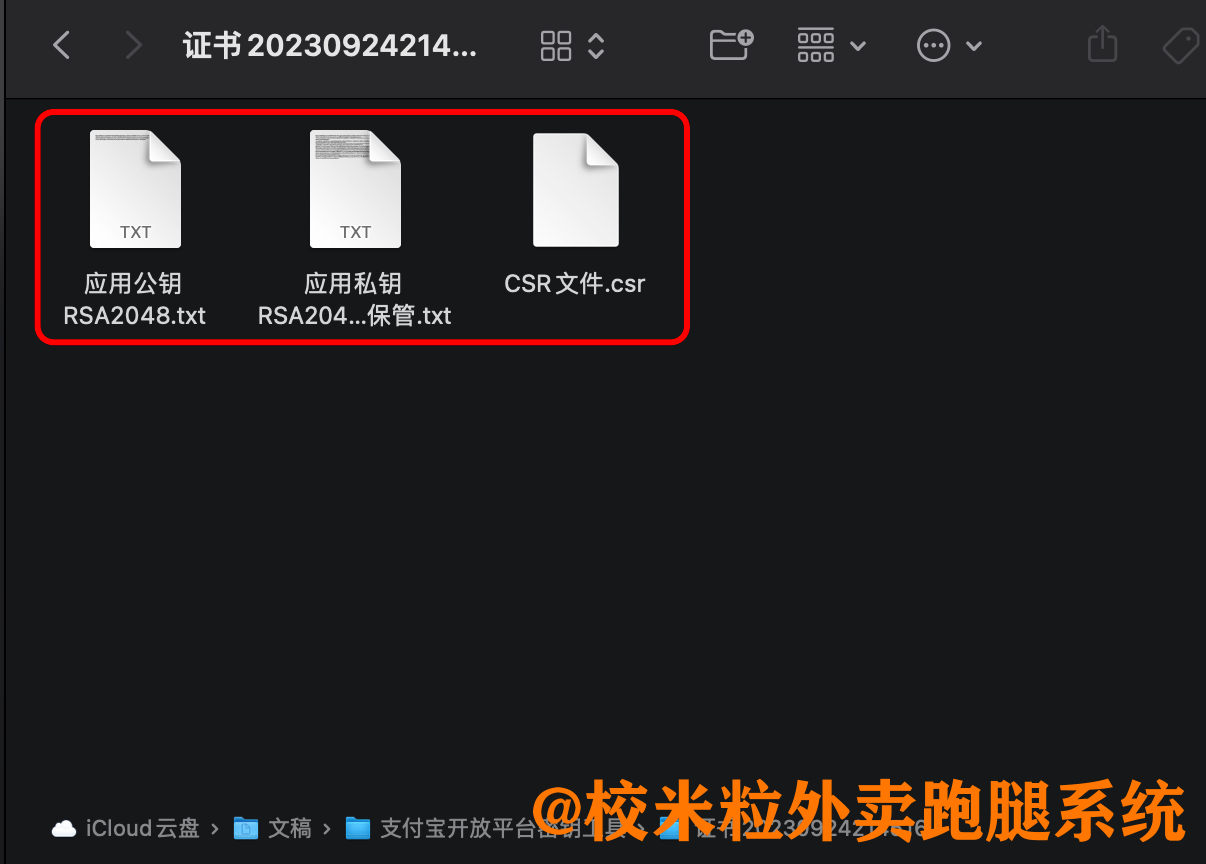Expand the group-by dropdown chevron

(857, 46)
